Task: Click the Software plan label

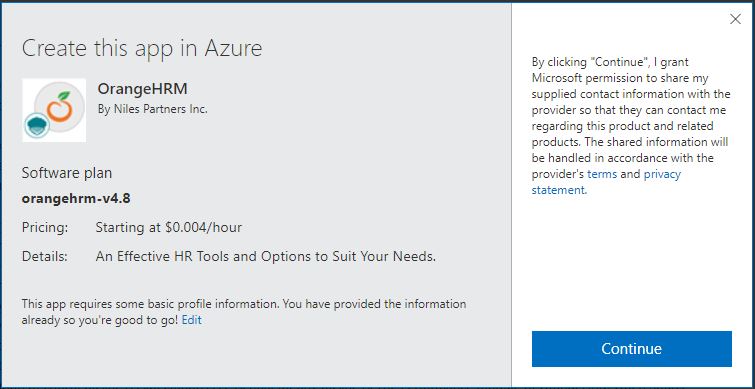Action: tap(67, 173)
